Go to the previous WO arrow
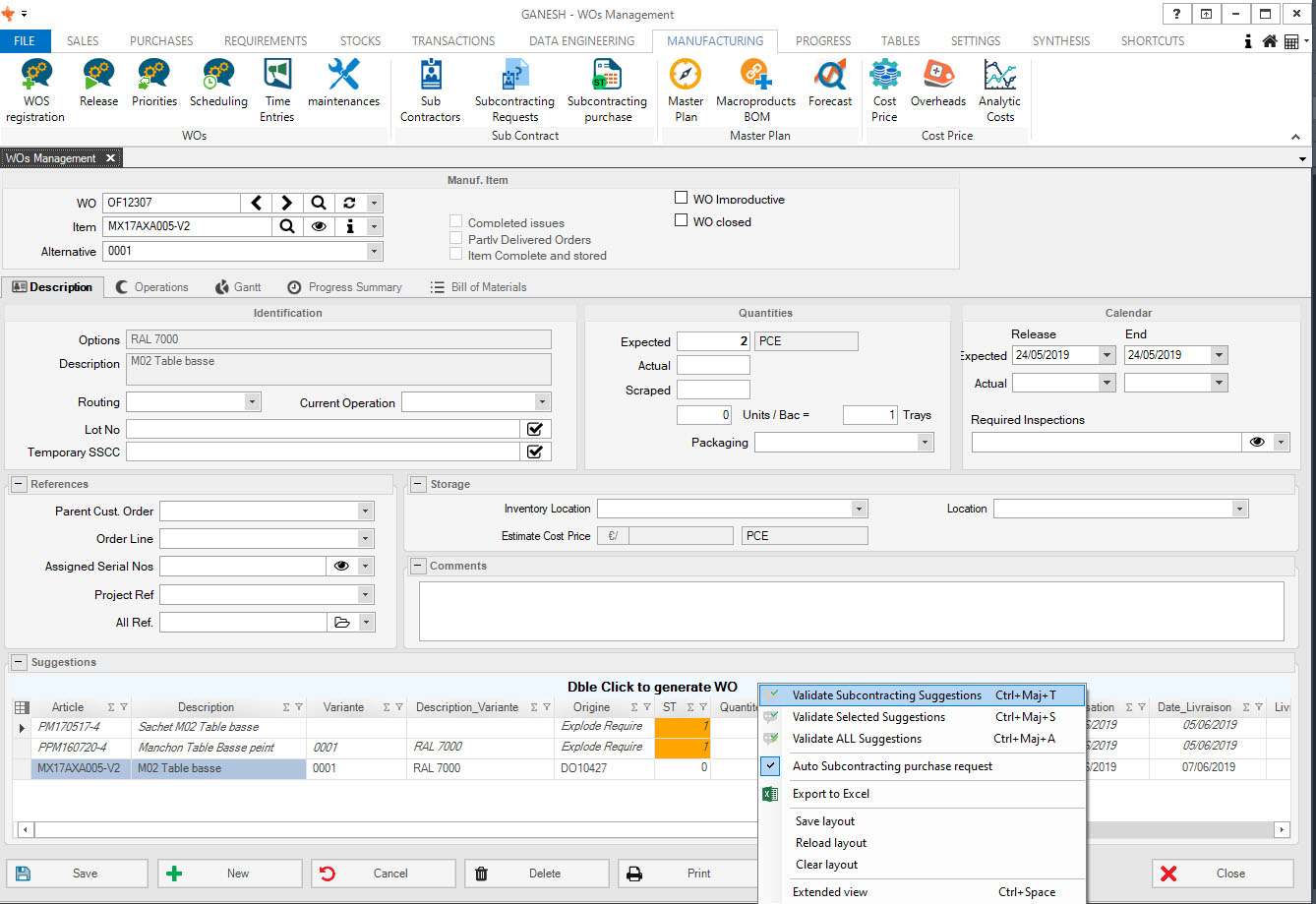The width and height of the screenshot is (1316, 904). (256, 203)
